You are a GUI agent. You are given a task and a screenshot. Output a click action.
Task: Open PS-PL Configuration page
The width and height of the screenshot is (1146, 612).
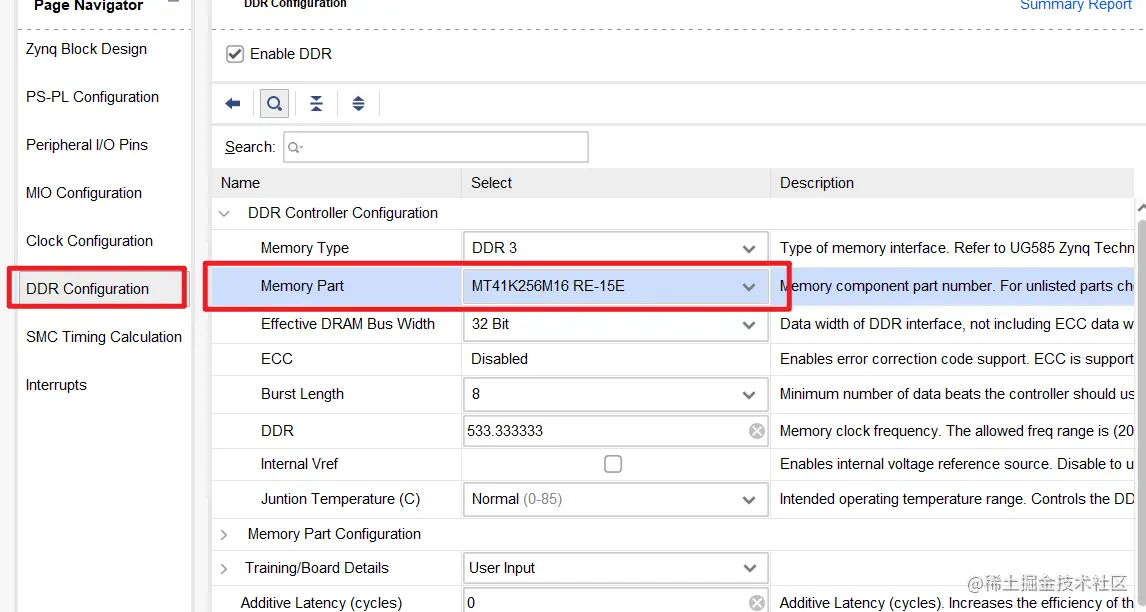pos(92,97)
